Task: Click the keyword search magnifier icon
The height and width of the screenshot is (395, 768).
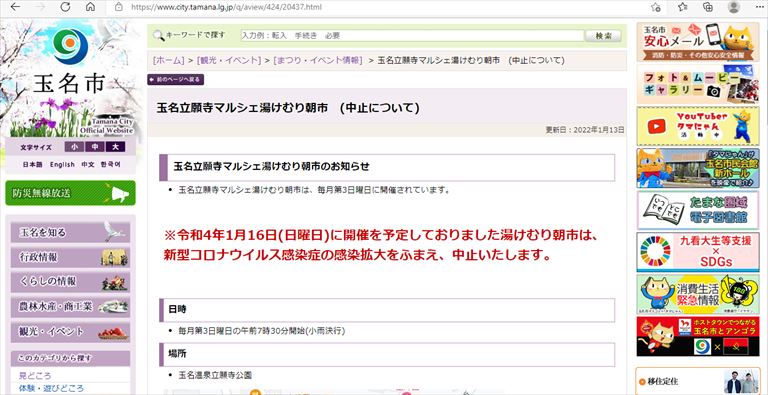Action: [158, 35]
